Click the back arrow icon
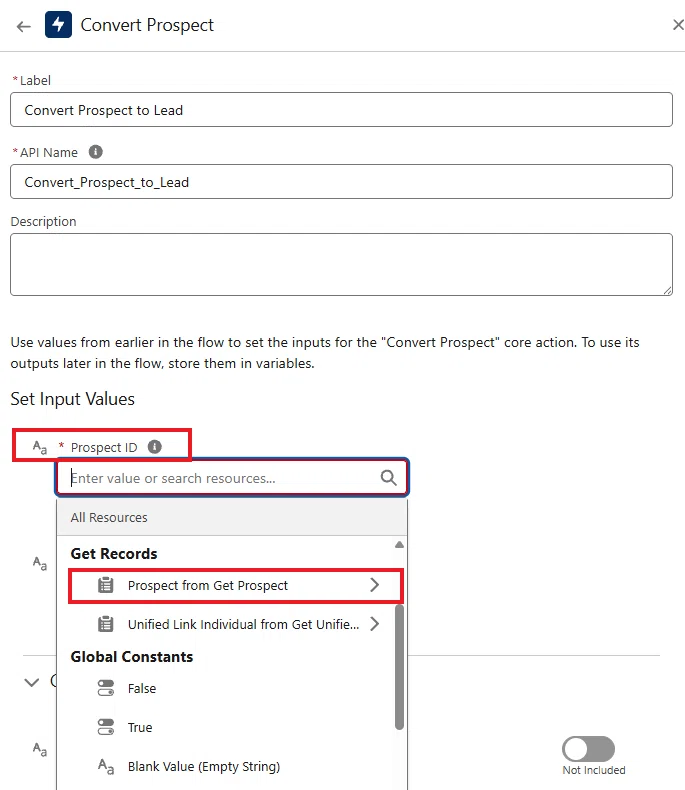685x790 pixels. [x=24, y=26]
